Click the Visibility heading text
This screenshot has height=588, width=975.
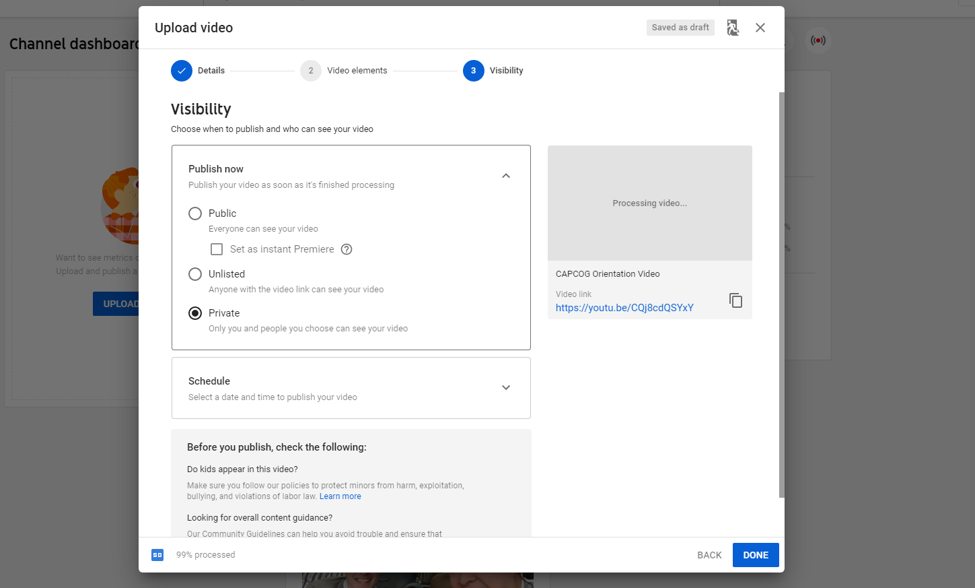[x=201, y=109]
